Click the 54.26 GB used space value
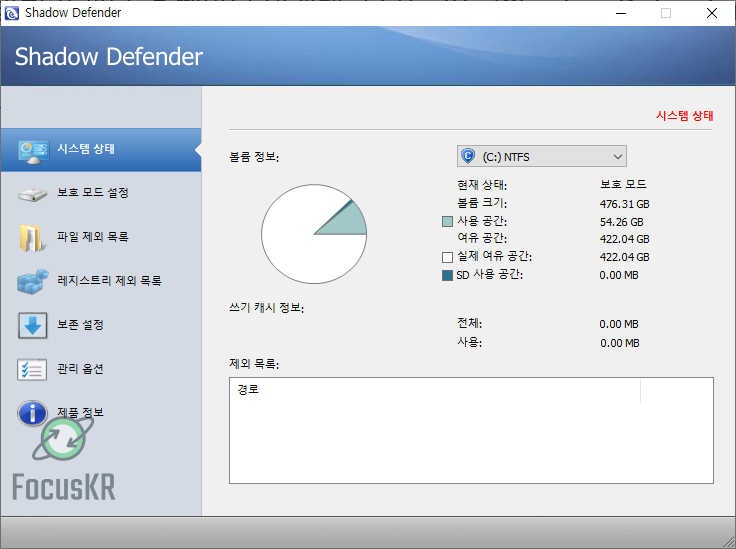Screen dimensions: 736x549 click(x=621, y=222)
